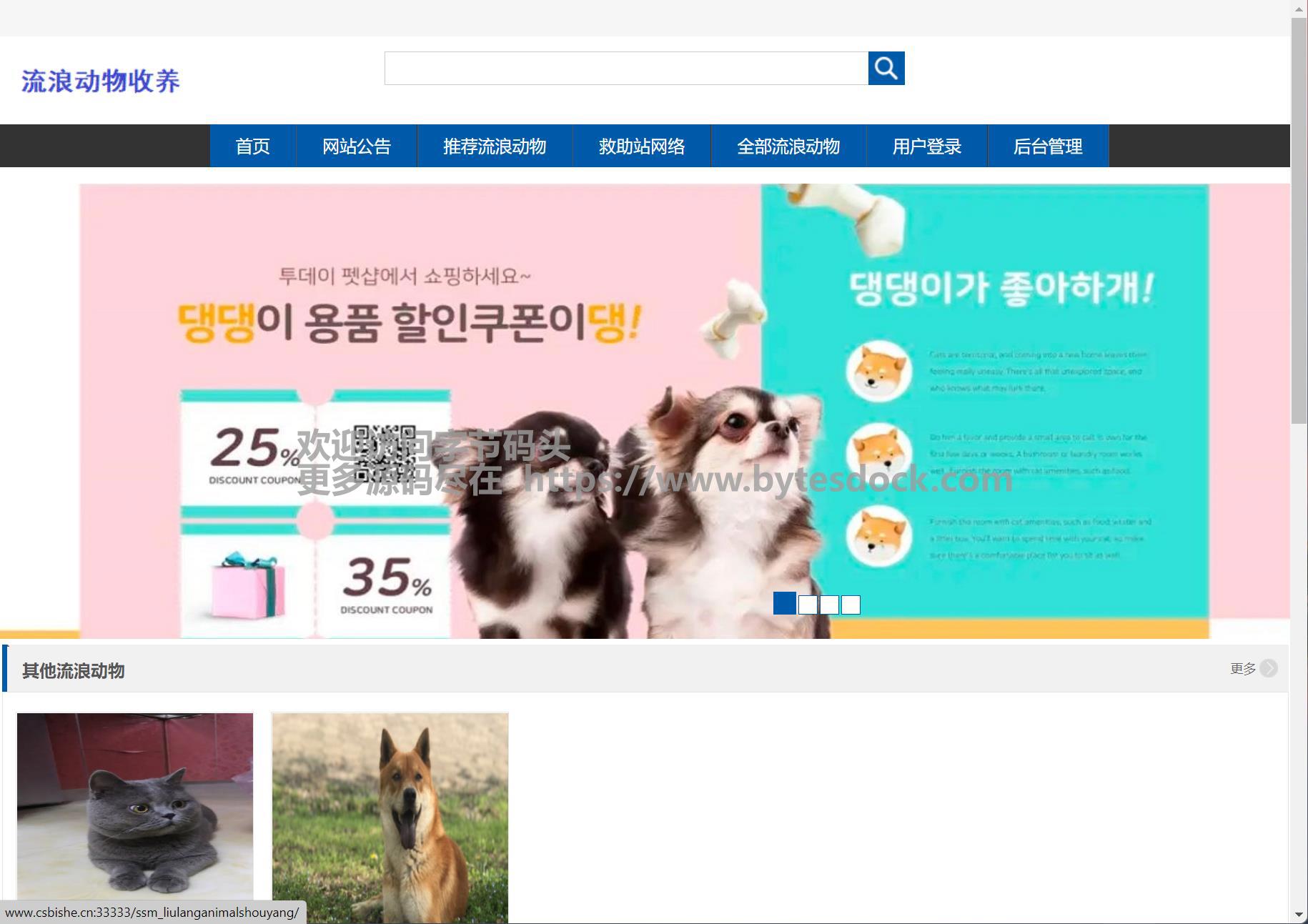Click the pet shop banner image
The image size is (1308, 924).
(643, 357)
